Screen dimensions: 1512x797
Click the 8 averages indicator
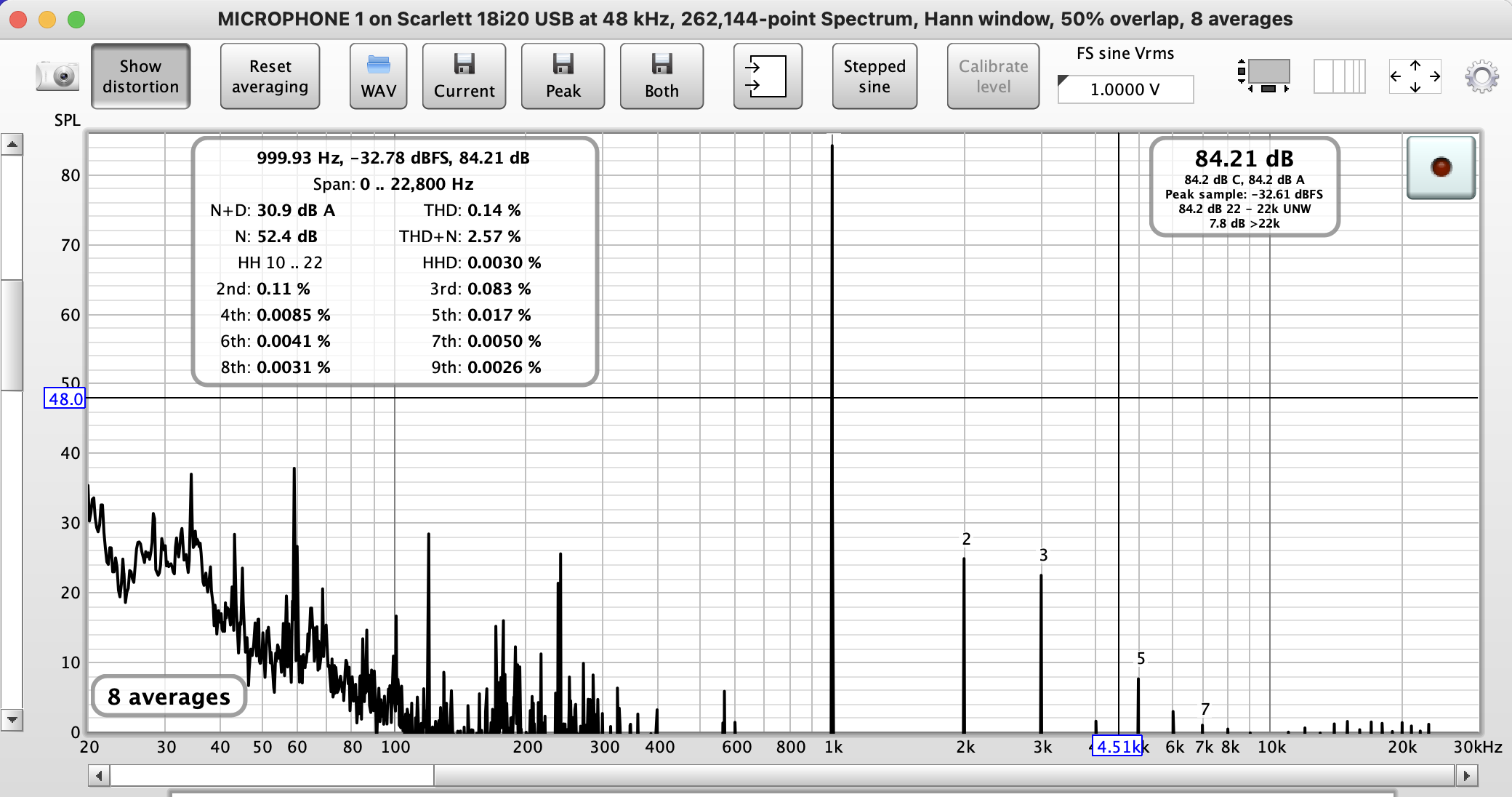pyautogui.click(x=169, y=697)
